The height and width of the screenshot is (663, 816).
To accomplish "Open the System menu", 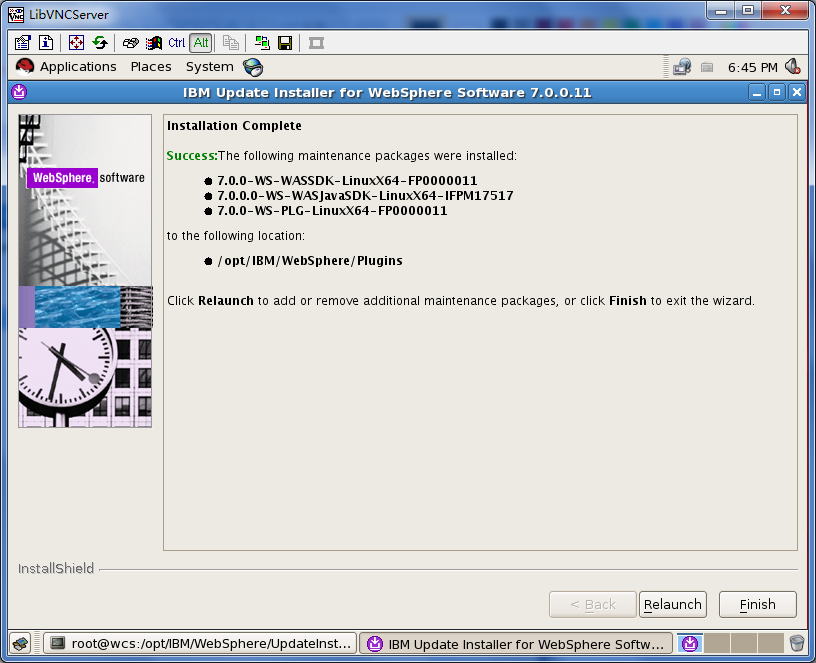I will point(210,67).
